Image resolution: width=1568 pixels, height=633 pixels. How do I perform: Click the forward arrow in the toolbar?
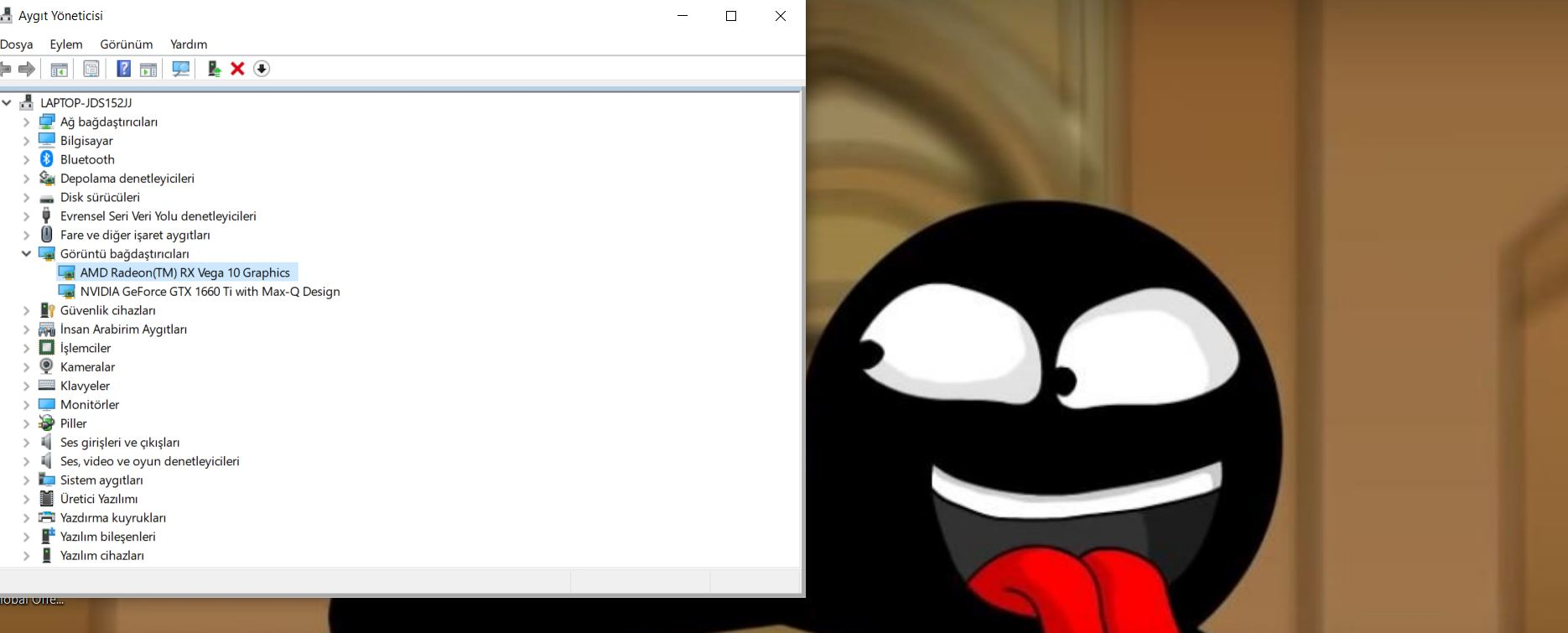point(27,69)
